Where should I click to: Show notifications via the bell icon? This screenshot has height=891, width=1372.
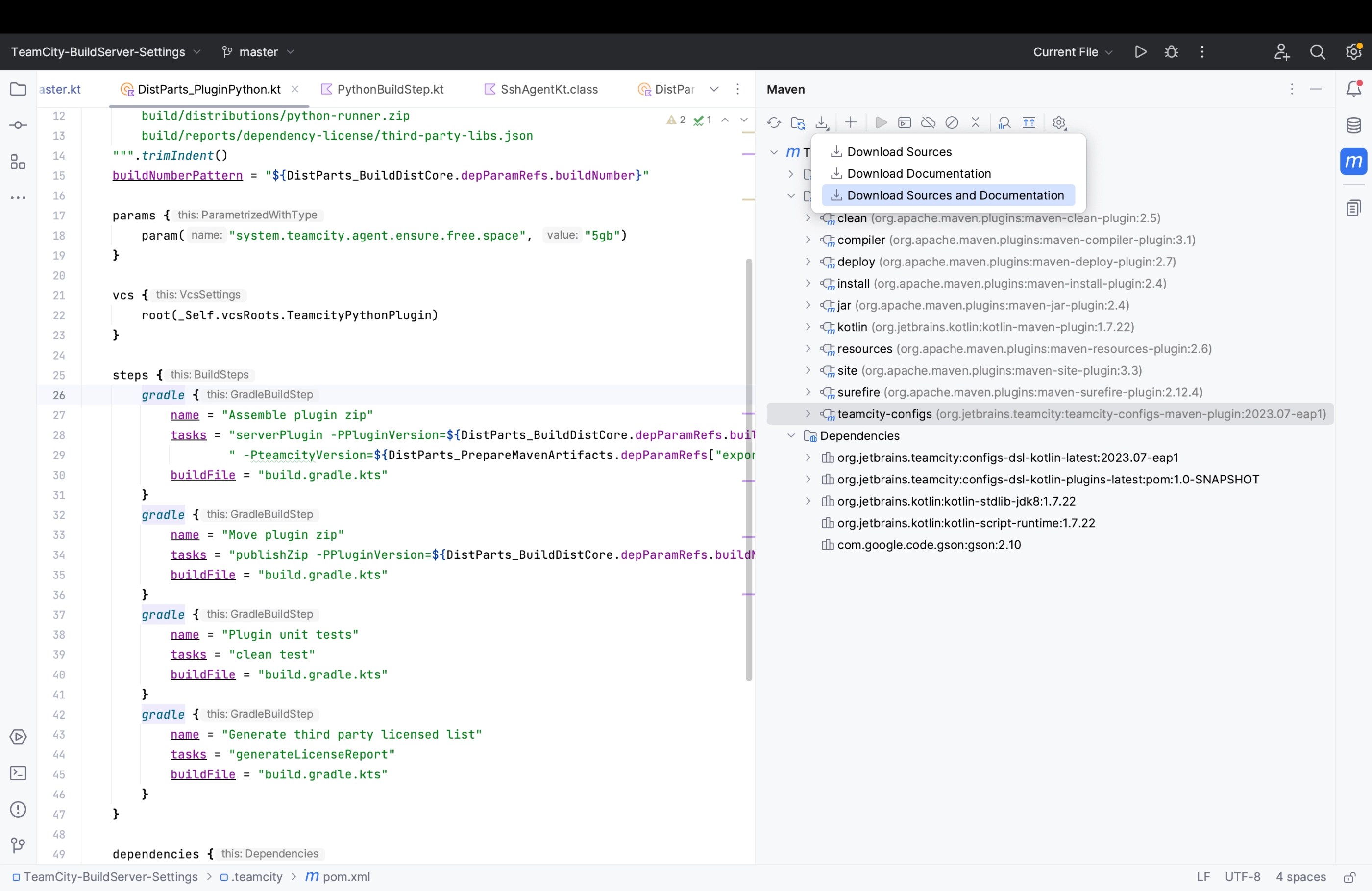coord(1354,89)
